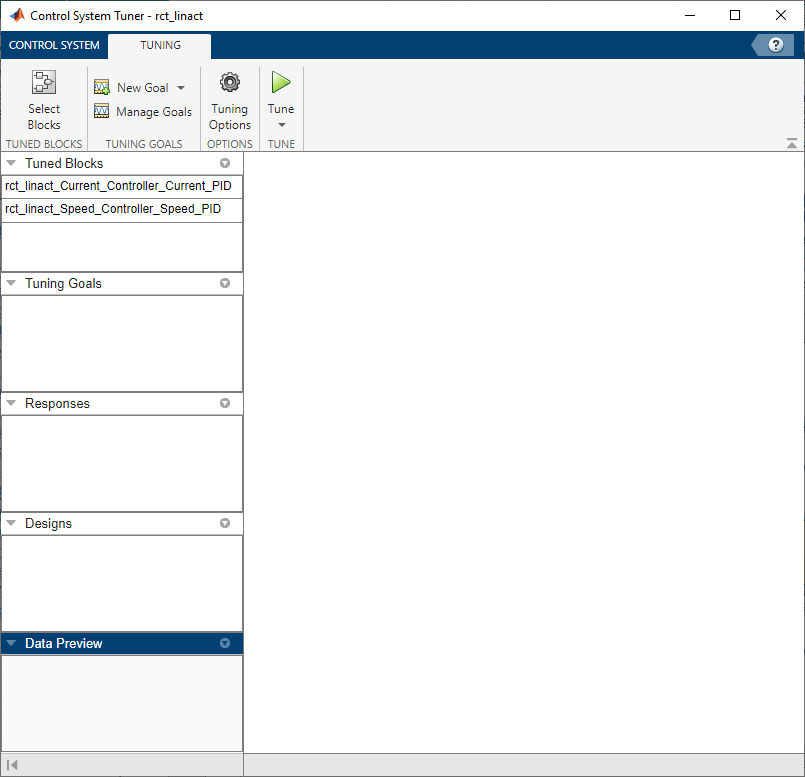The image size is (805, 777).
Task: Click the Select Blocks icon
Action: click(44, 83)
